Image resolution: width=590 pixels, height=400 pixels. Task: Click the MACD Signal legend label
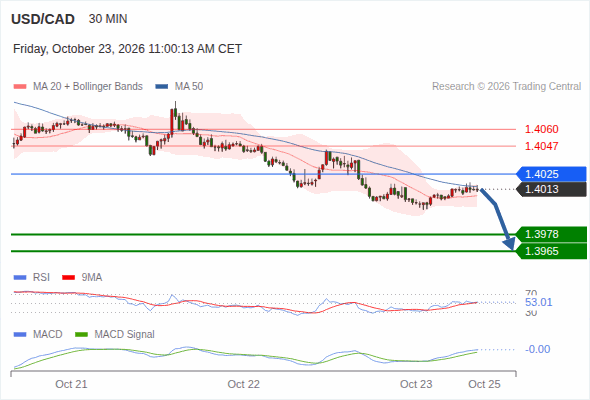(124, 334)
